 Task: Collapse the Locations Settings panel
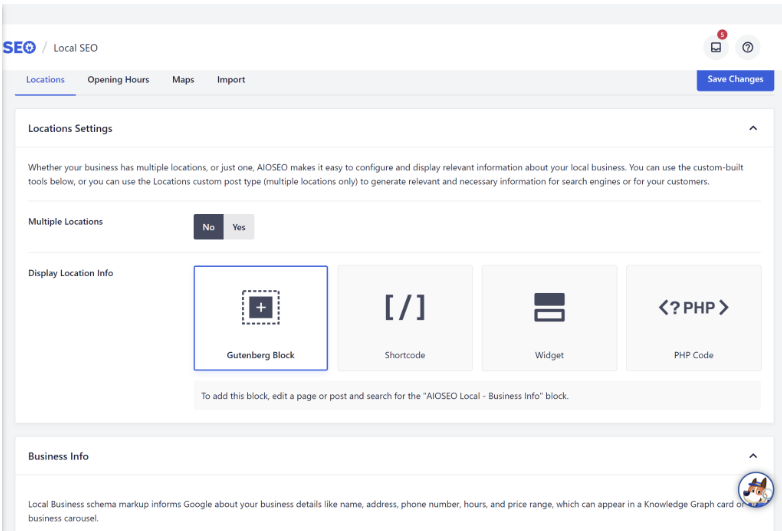pos(753,128)
